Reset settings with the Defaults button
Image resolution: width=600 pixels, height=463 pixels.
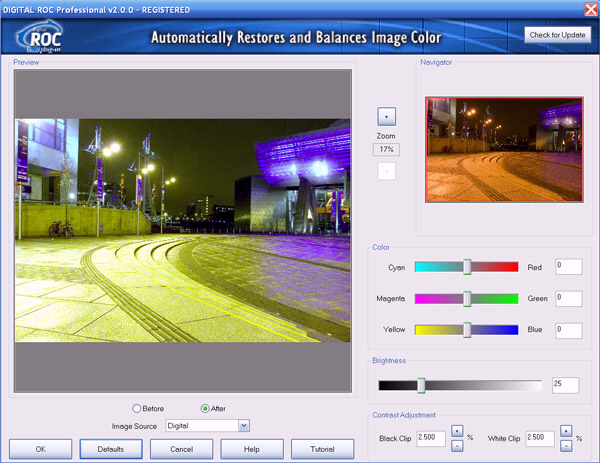pyautogui.click(x=111, y=449)
